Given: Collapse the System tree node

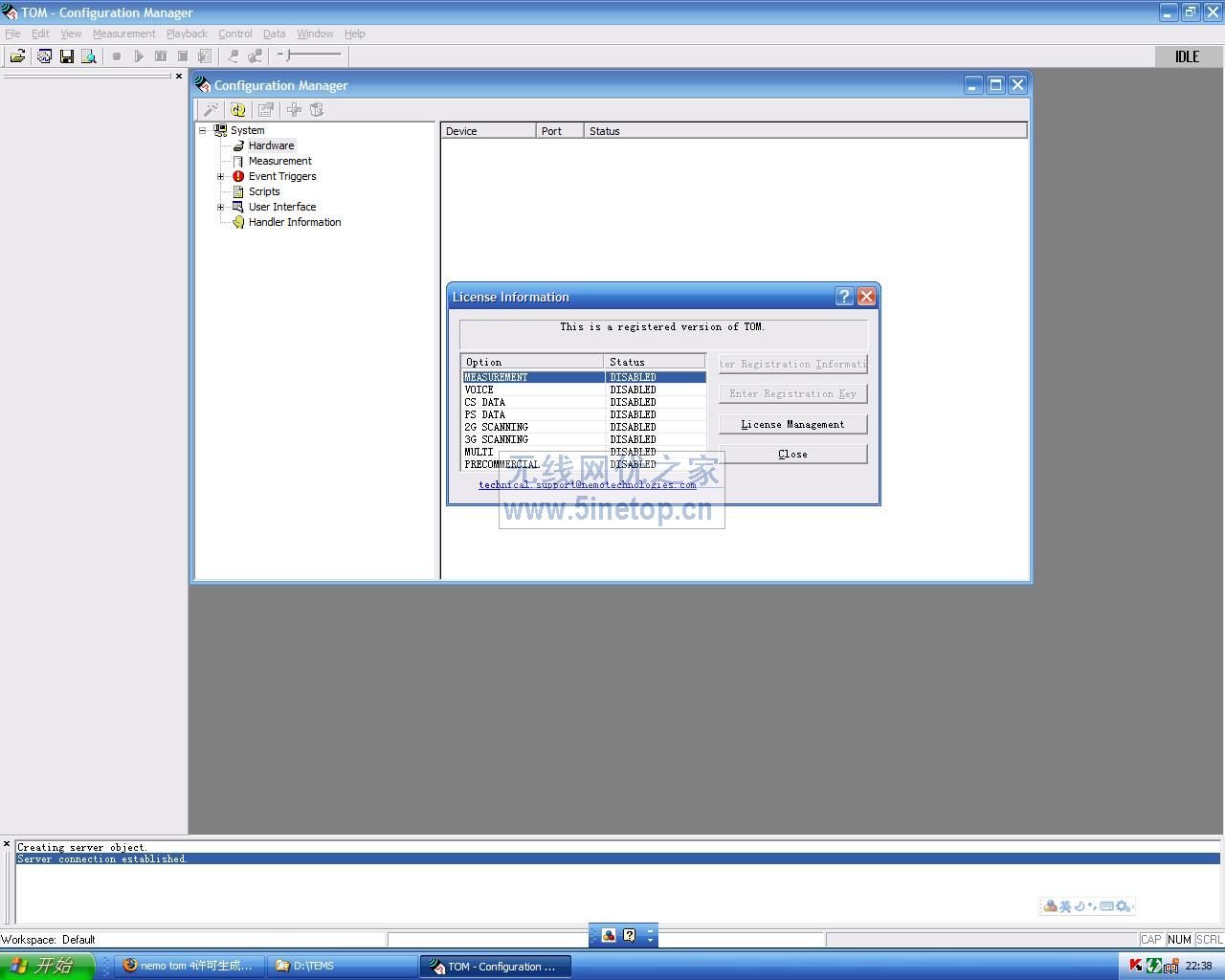Looking at the screenshot, I should click(x=203, y=130).
